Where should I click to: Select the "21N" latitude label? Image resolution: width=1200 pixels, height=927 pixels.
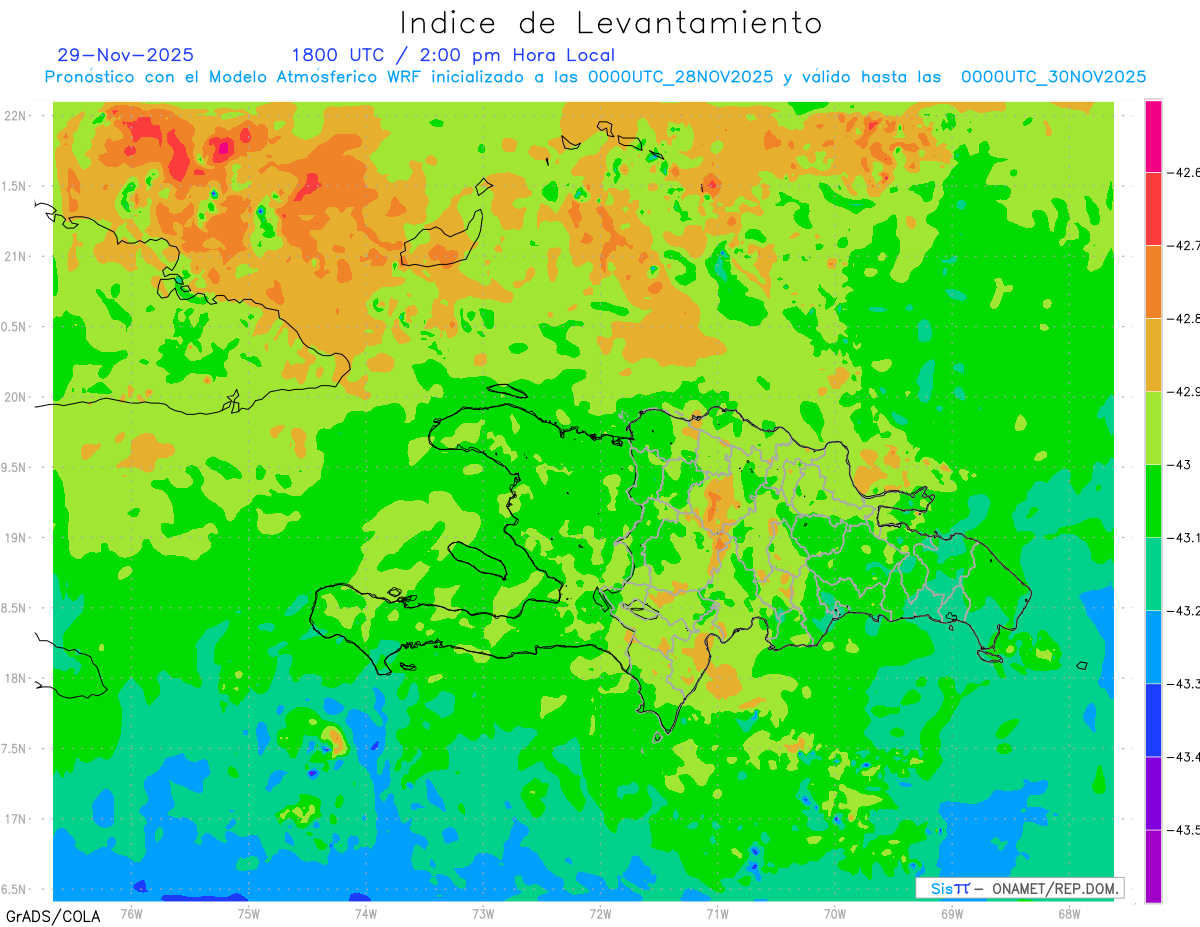[x=16, y=256]
